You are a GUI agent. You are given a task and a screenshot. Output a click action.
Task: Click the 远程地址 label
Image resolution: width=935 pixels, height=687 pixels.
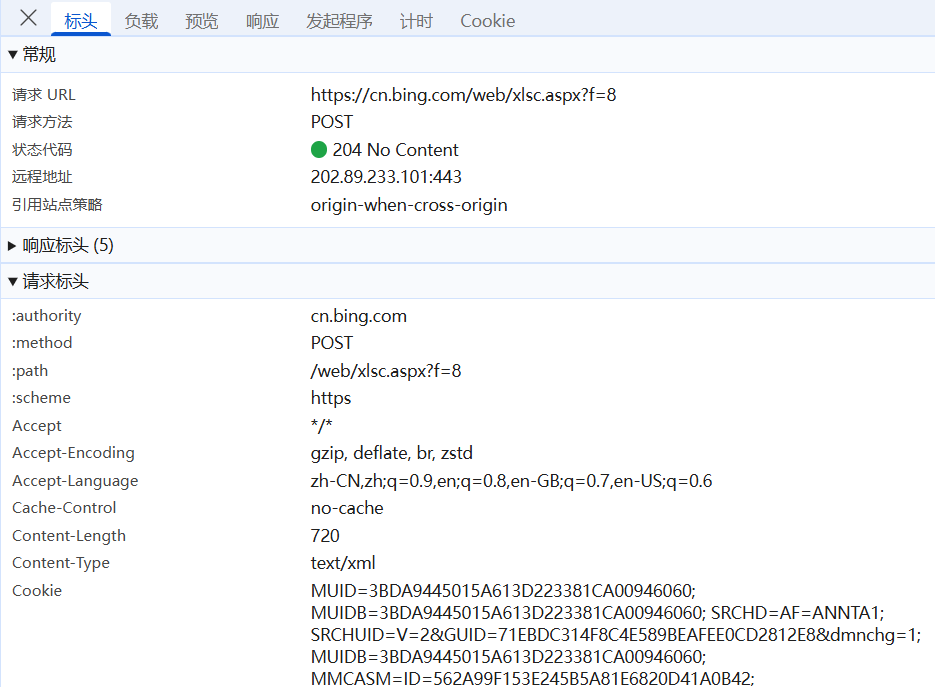click(42, 177)
